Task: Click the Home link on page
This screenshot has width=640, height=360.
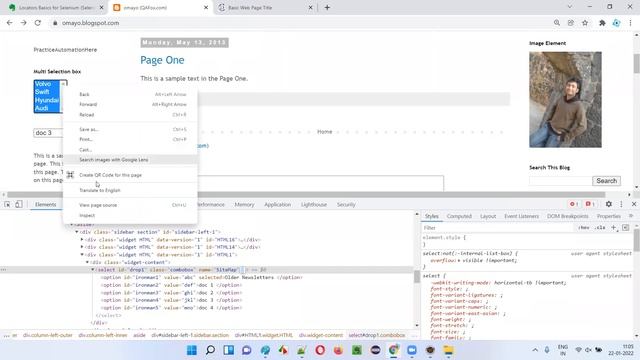Action: tap(324, 132)
